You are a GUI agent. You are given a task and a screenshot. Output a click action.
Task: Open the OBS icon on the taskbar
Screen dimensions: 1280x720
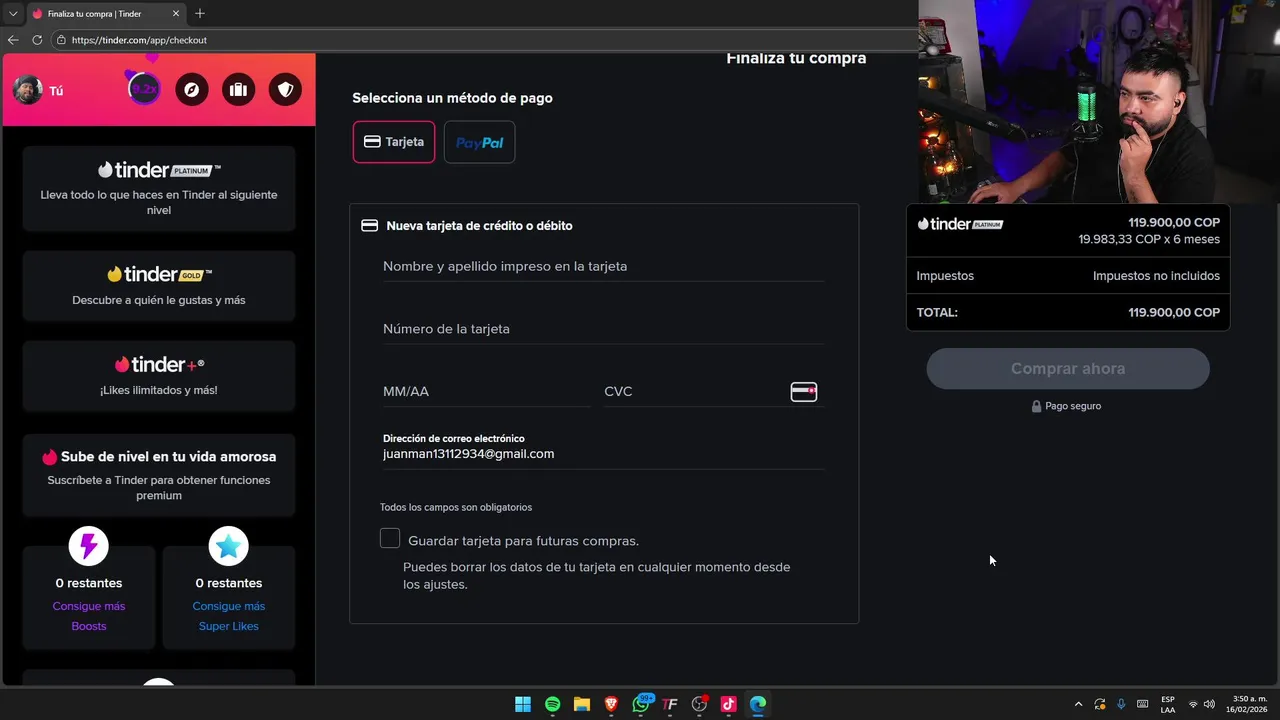point(699,704)
